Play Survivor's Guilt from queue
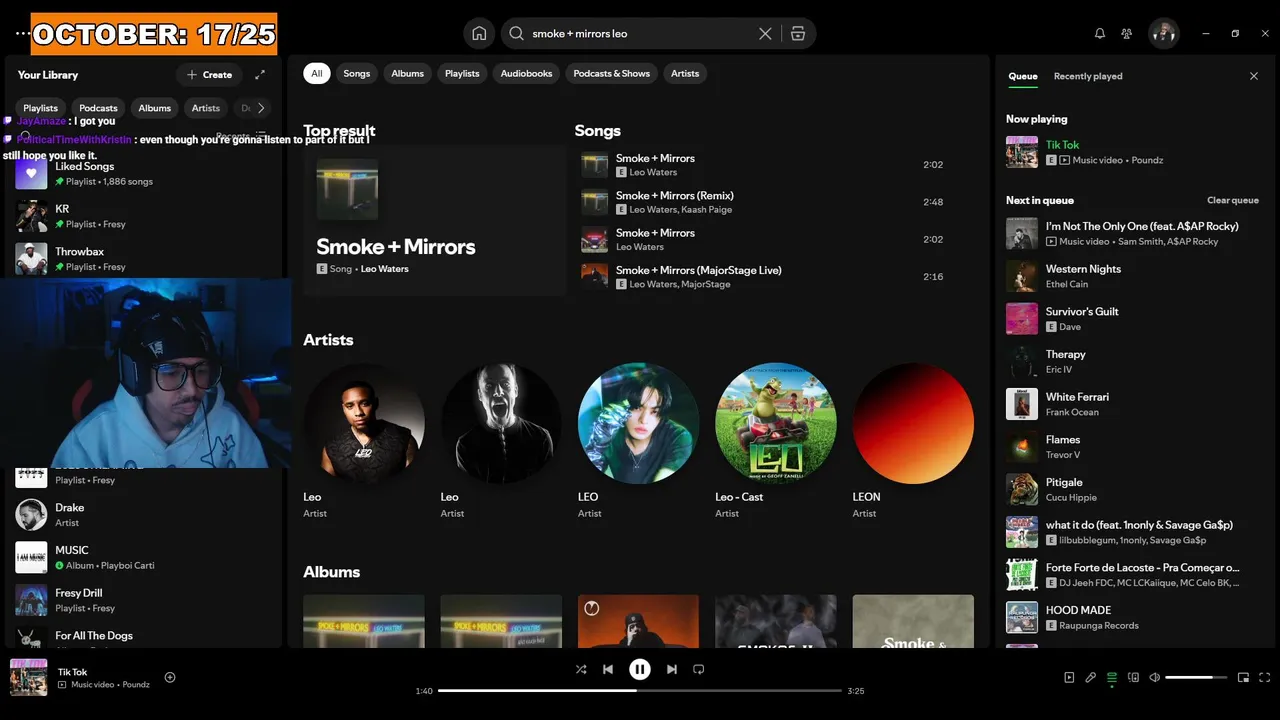 [1135, 319]
